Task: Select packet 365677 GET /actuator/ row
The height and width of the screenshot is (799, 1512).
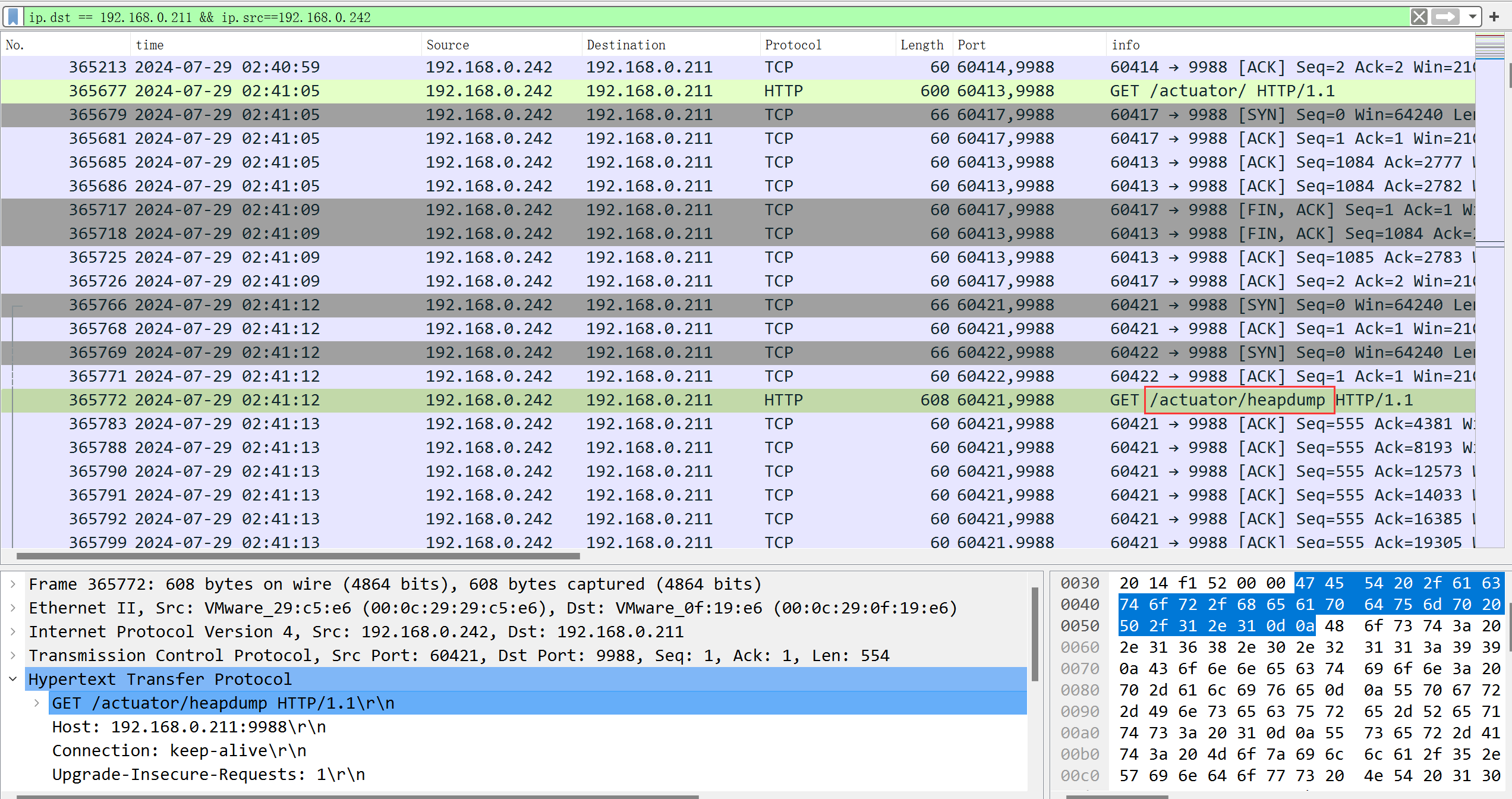Action: 738,91
